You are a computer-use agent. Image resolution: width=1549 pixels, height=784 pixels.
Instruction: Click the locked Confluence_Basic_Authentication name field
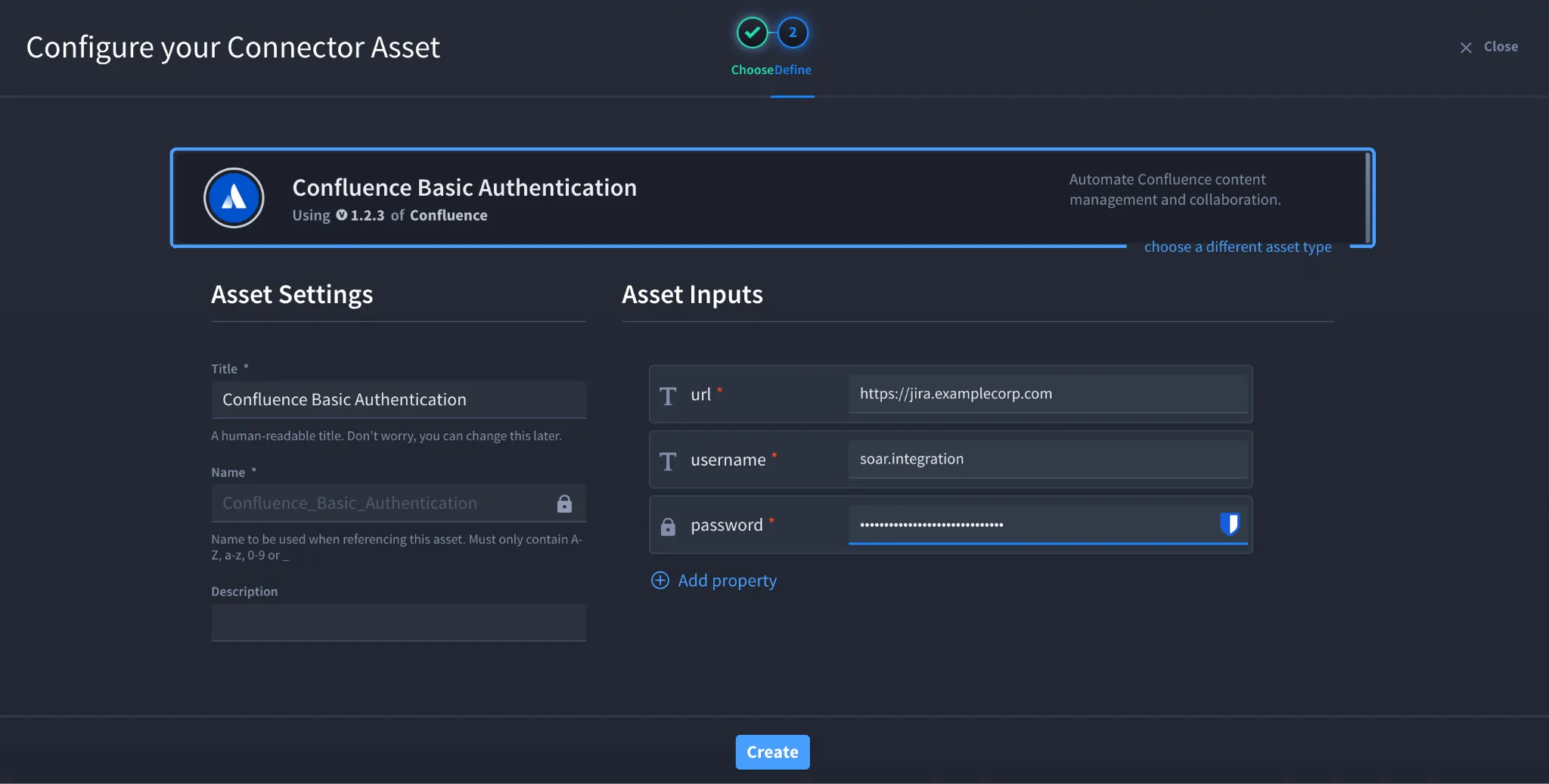[399, 503]
